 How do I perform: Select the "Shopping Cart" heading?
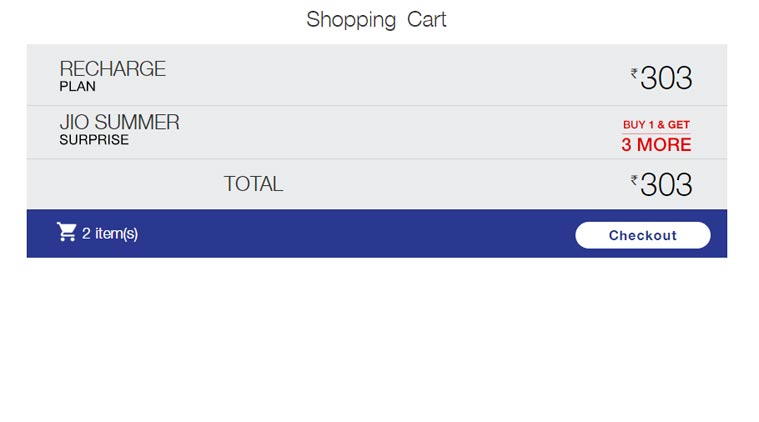[x=376, y=19]
